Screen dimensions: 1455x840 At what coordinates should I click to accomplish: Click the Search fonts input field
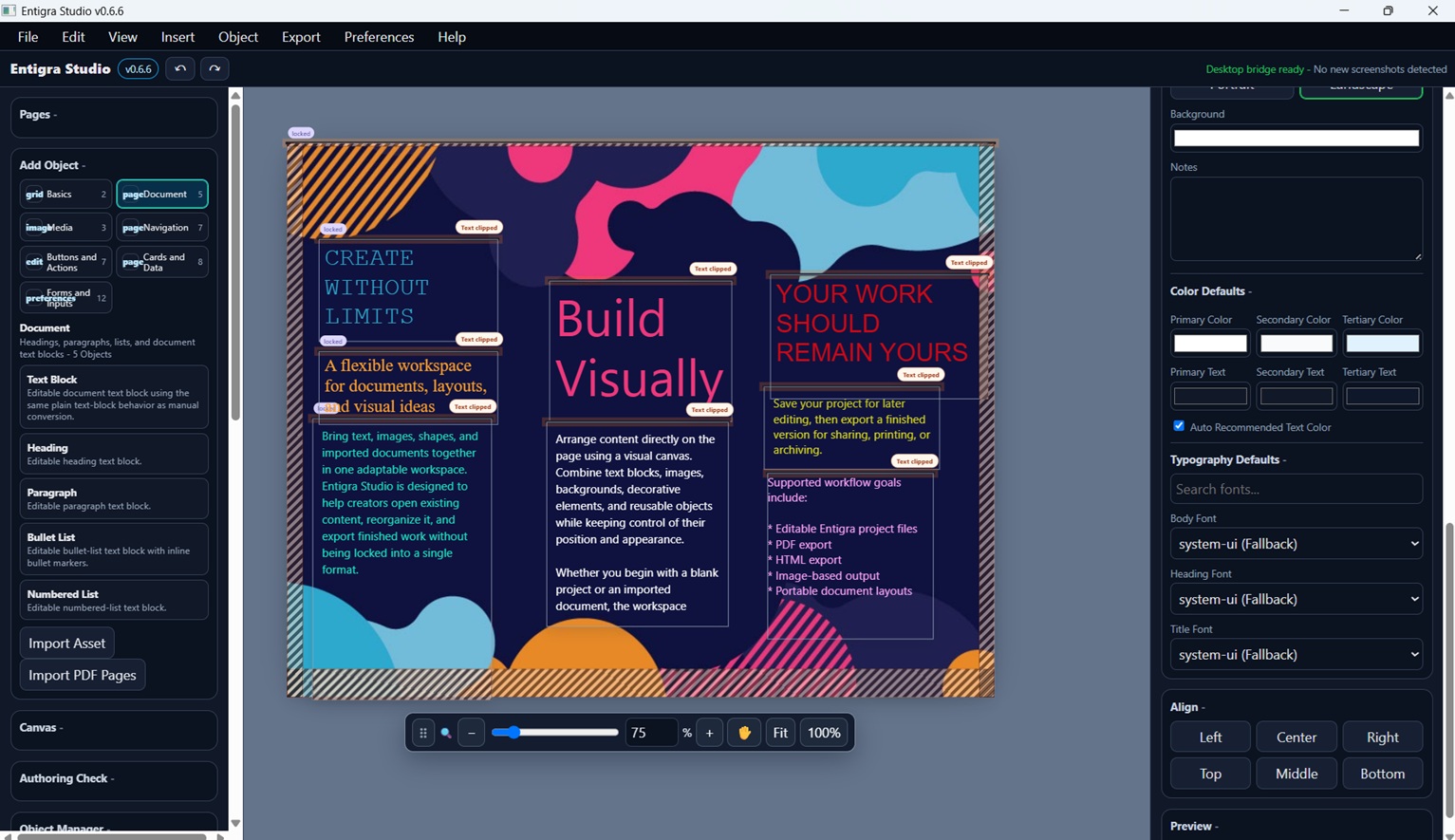pos(1296,489)
